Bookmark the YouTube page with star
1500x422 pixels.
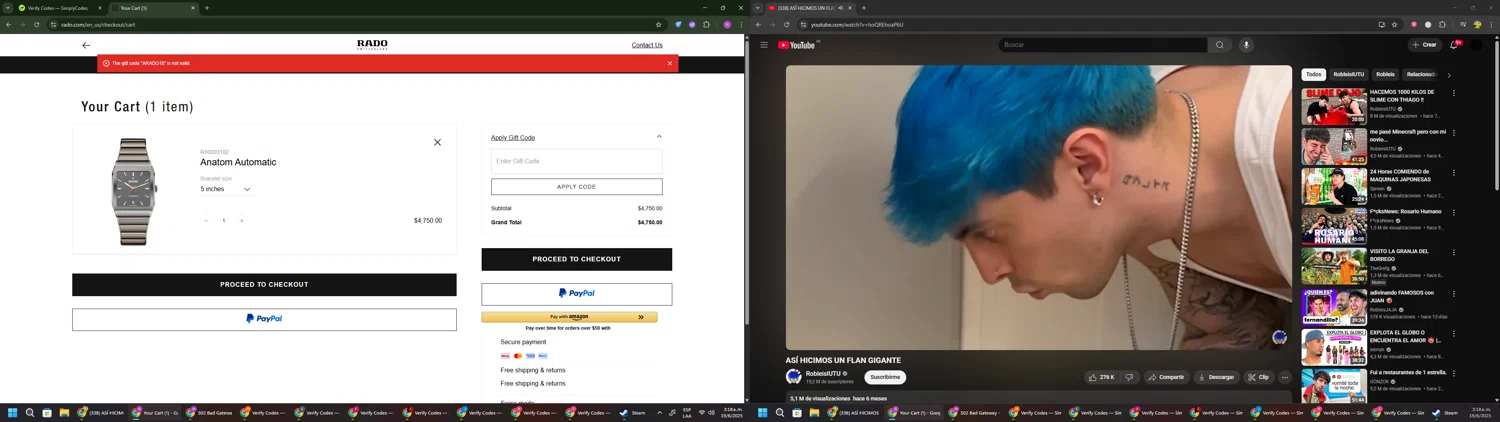coord(1394,24)
